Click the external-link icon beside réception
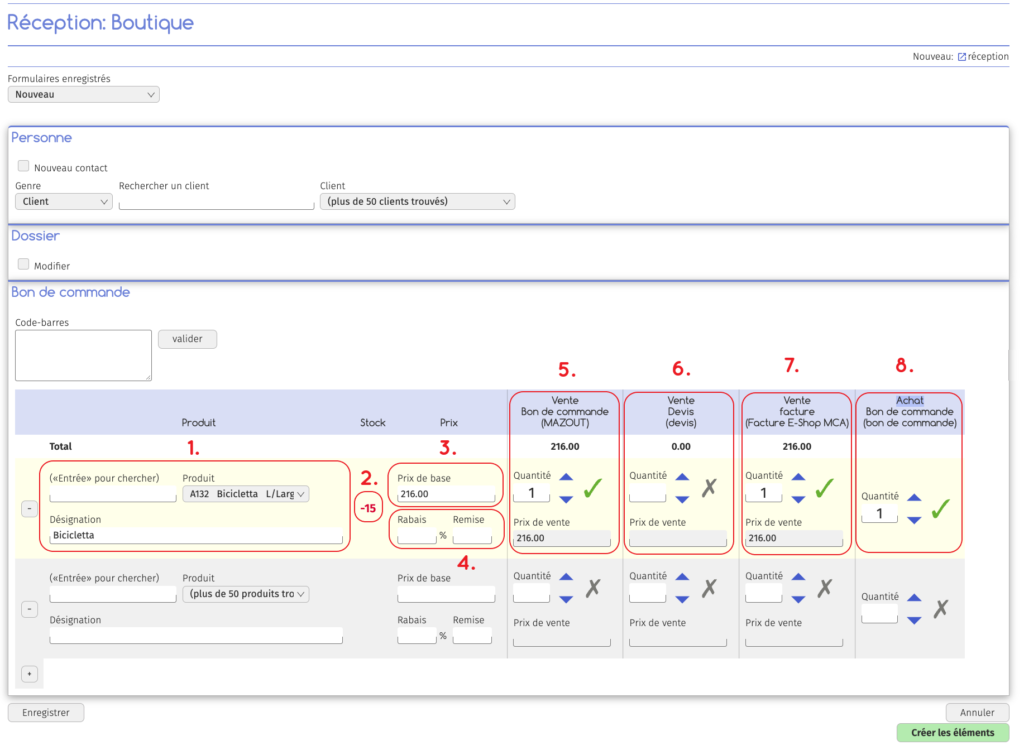Viewport: 1024px width, 755px height. (x=963, y=57)
